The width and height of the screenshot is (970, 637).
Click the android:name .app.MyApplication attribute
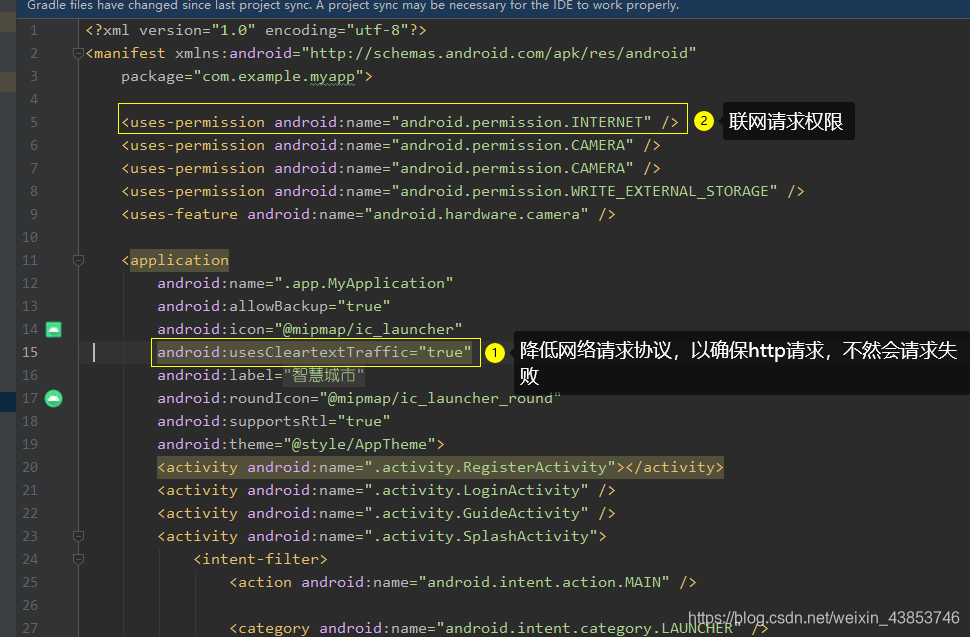point(305,283)
